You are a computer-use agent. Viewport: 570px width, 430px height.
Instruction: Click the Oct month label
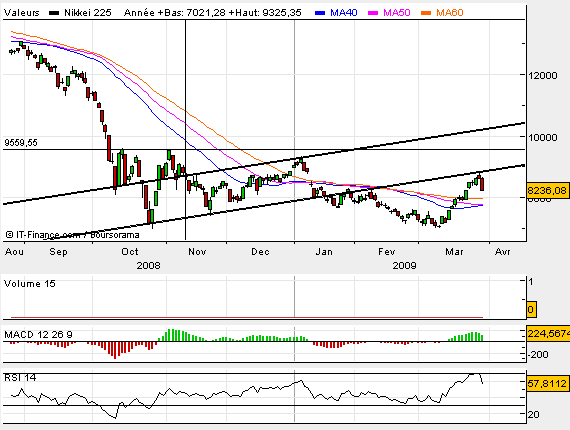[130, 252]
